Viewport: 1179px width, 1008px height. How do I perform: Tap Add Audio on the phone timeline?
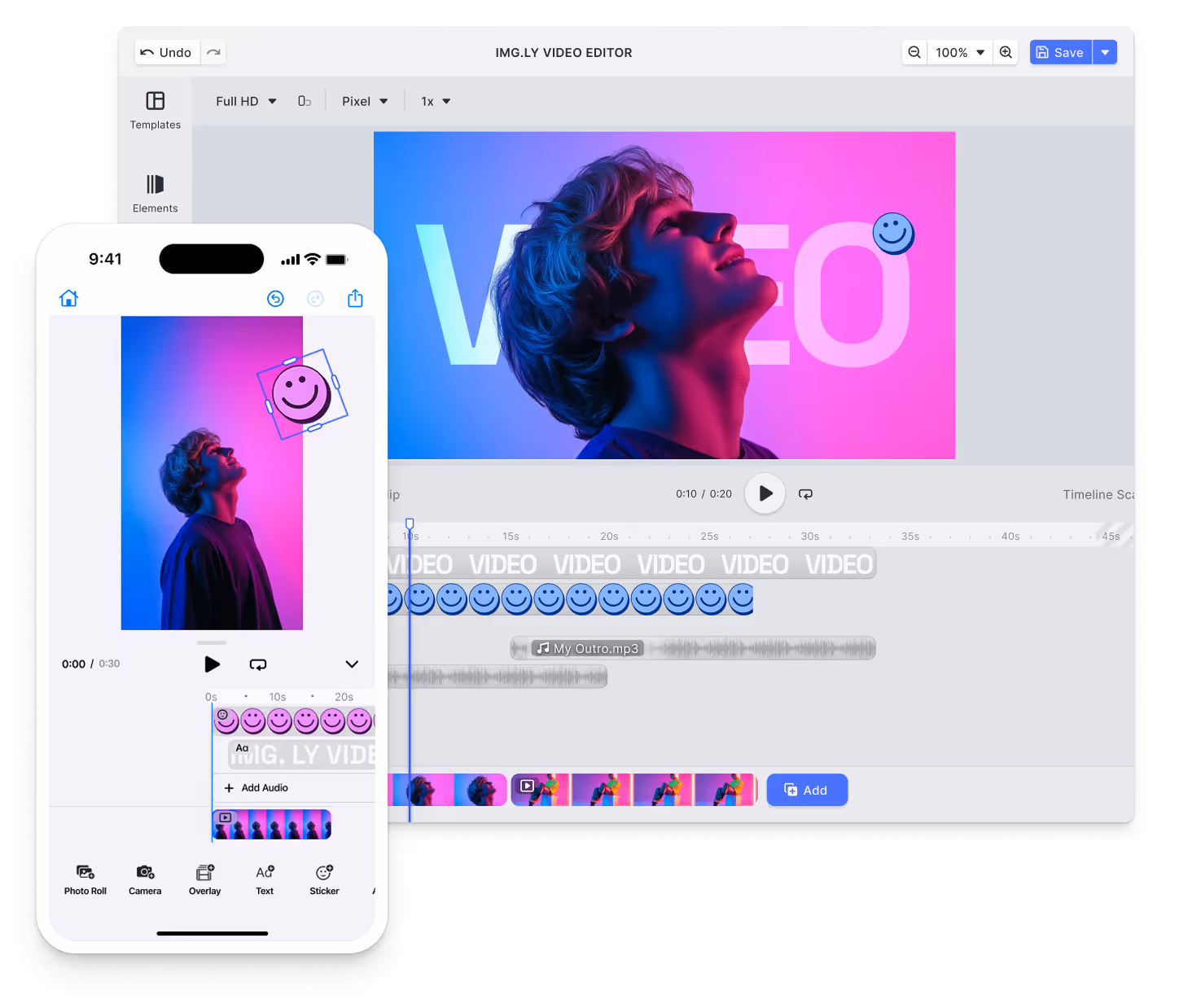click(256, 788)
